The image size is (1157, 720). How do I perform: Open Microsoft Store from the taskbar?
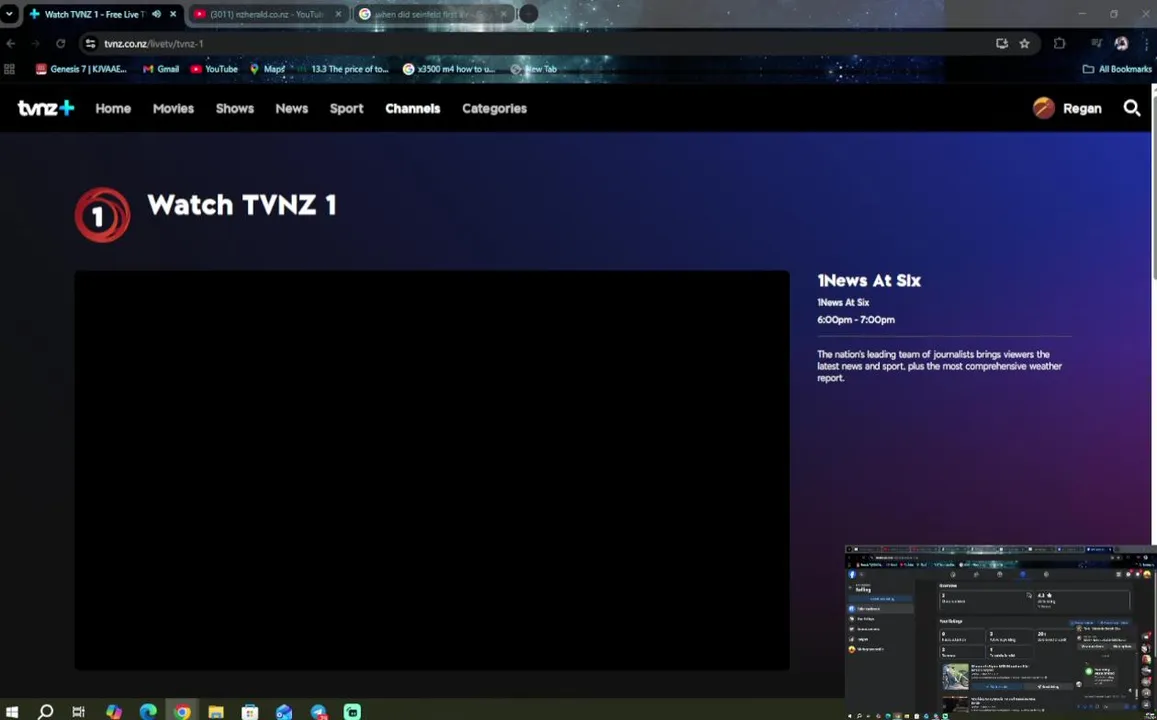click(x=250, y=711)
